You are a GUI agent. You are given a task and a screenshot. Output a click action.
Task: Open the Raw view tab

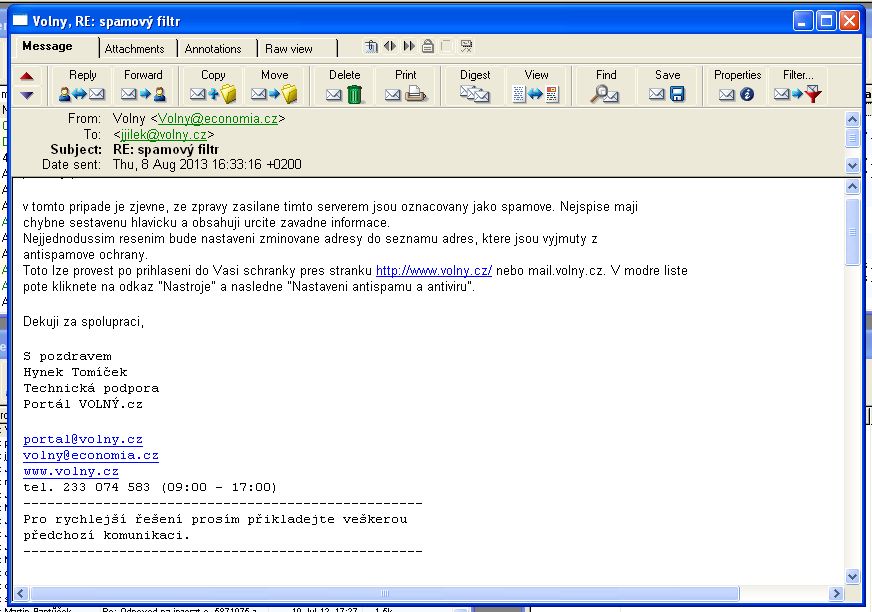pyautogui.click(x=289, y=49)
